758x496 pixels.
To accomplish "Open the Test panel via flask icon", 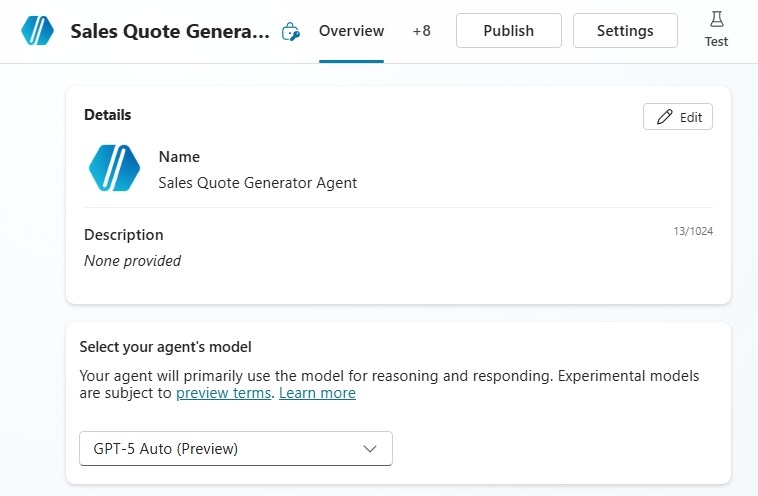I will tap(716, 30).
